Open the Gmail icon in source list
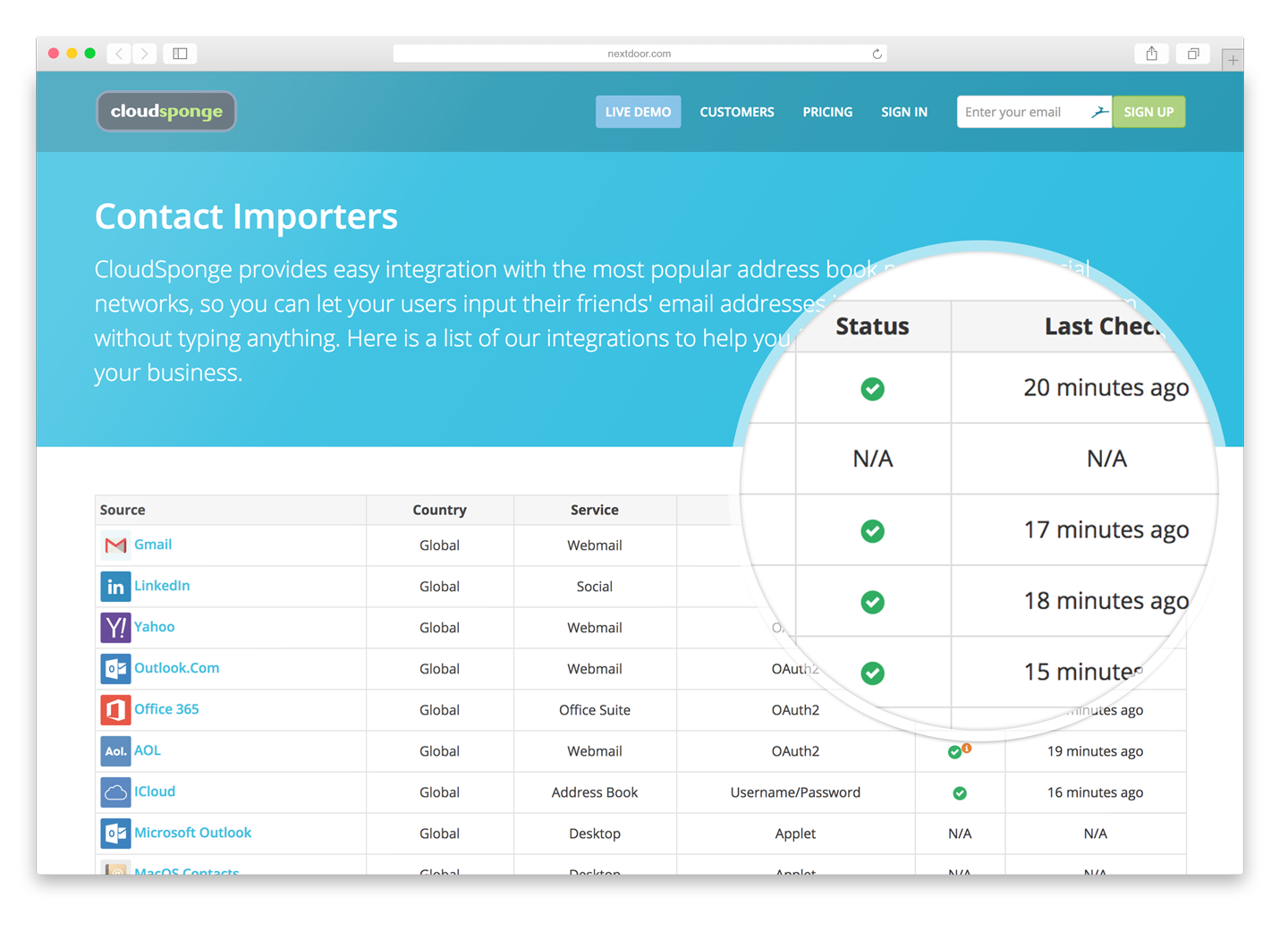The height and width of the screenshot is (931, 1288). tap(115, 545)
